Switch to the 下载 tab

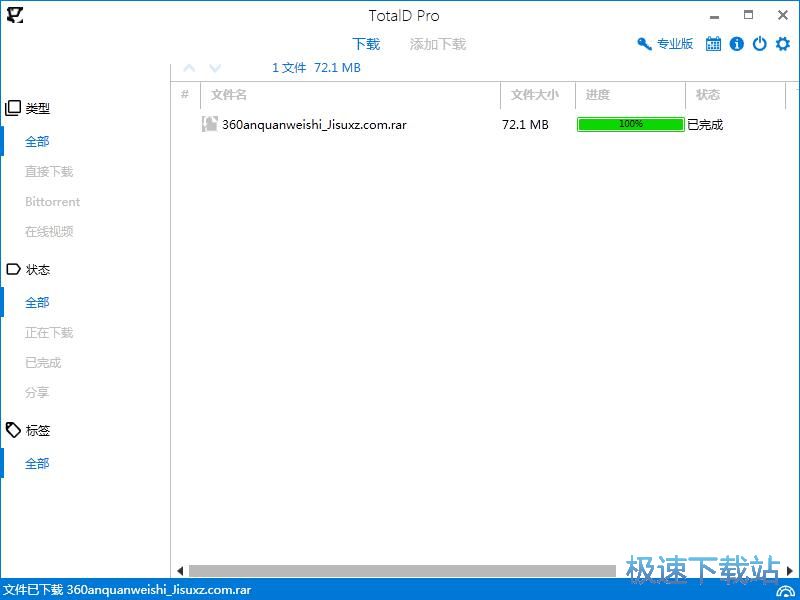(x=366, y=44)
